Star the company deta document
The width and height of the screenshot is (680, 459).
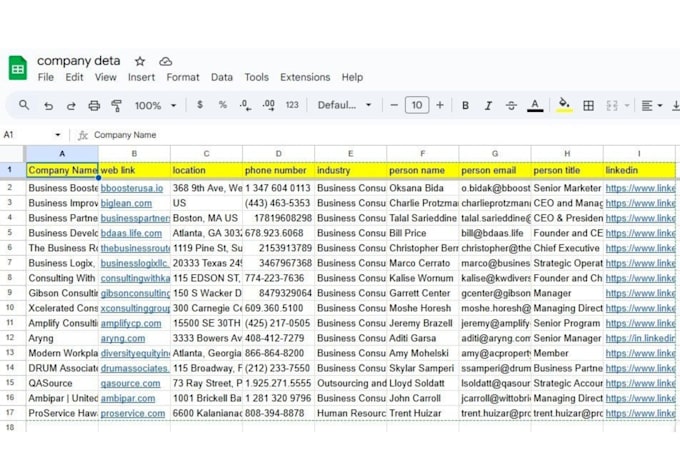140,61
